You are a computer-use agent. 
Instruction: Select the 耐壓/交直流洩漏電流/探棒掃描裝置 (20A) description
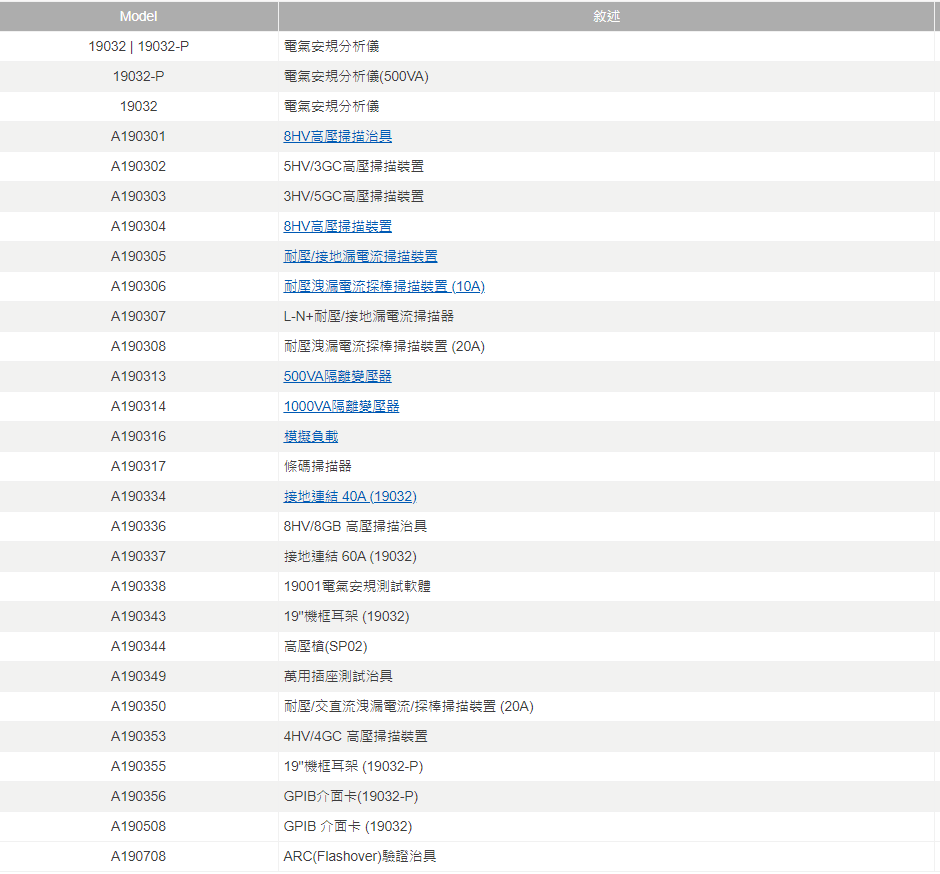tap(408, 706)
